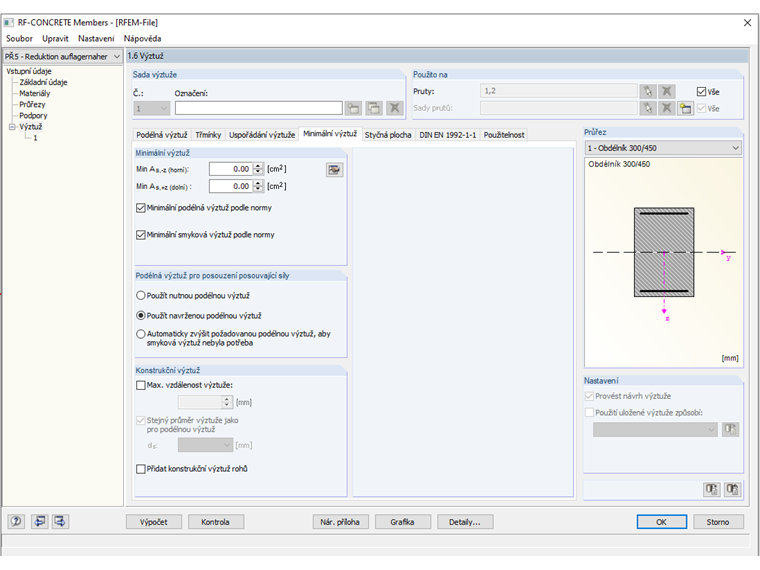Go to next table icon
The image size is (760, 570).
(x=60, y=522)
